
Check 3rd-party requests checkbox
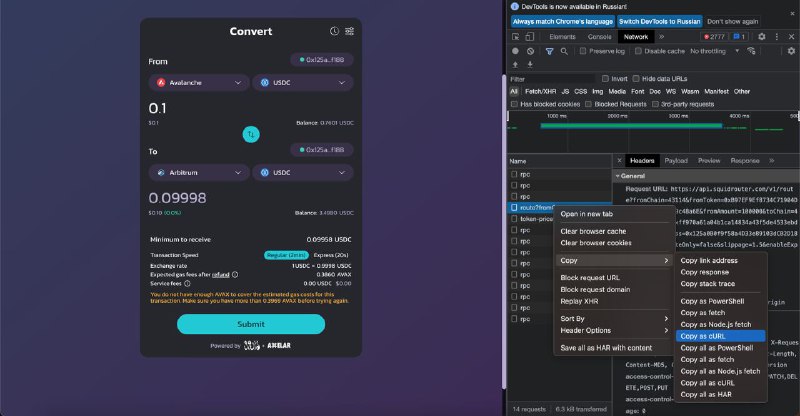click(x=655, y=104)
